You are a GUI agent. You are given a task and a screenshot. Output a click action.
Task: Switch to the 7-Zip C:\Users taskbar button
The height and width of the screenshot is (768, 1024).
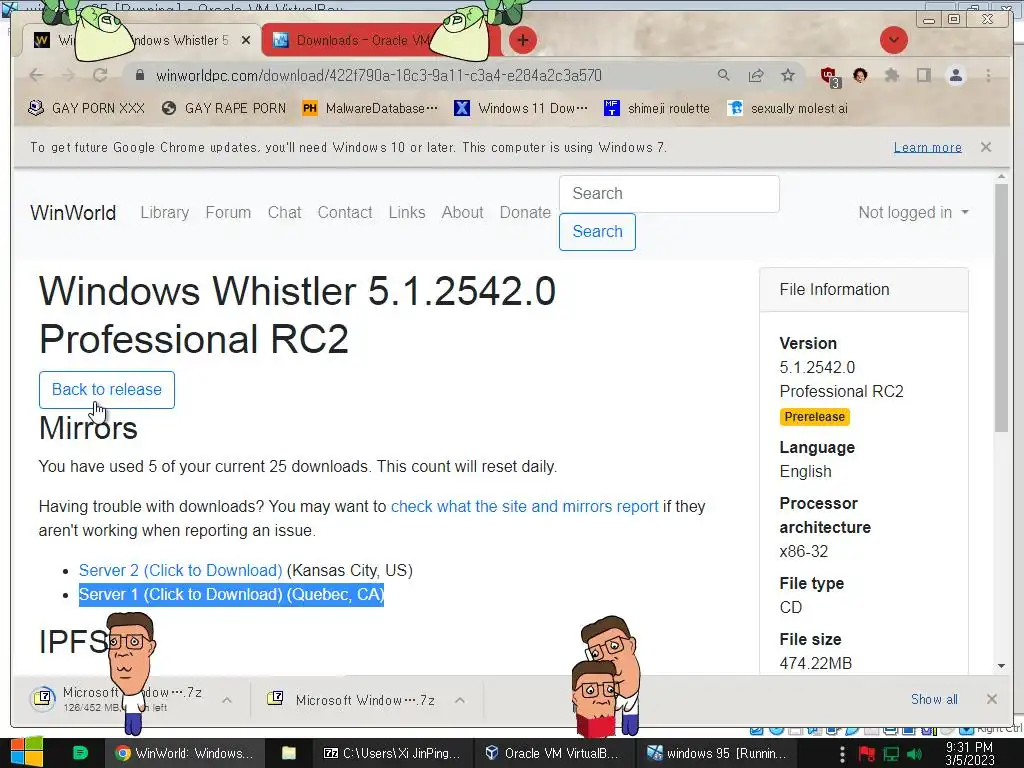tap(392, 754)
